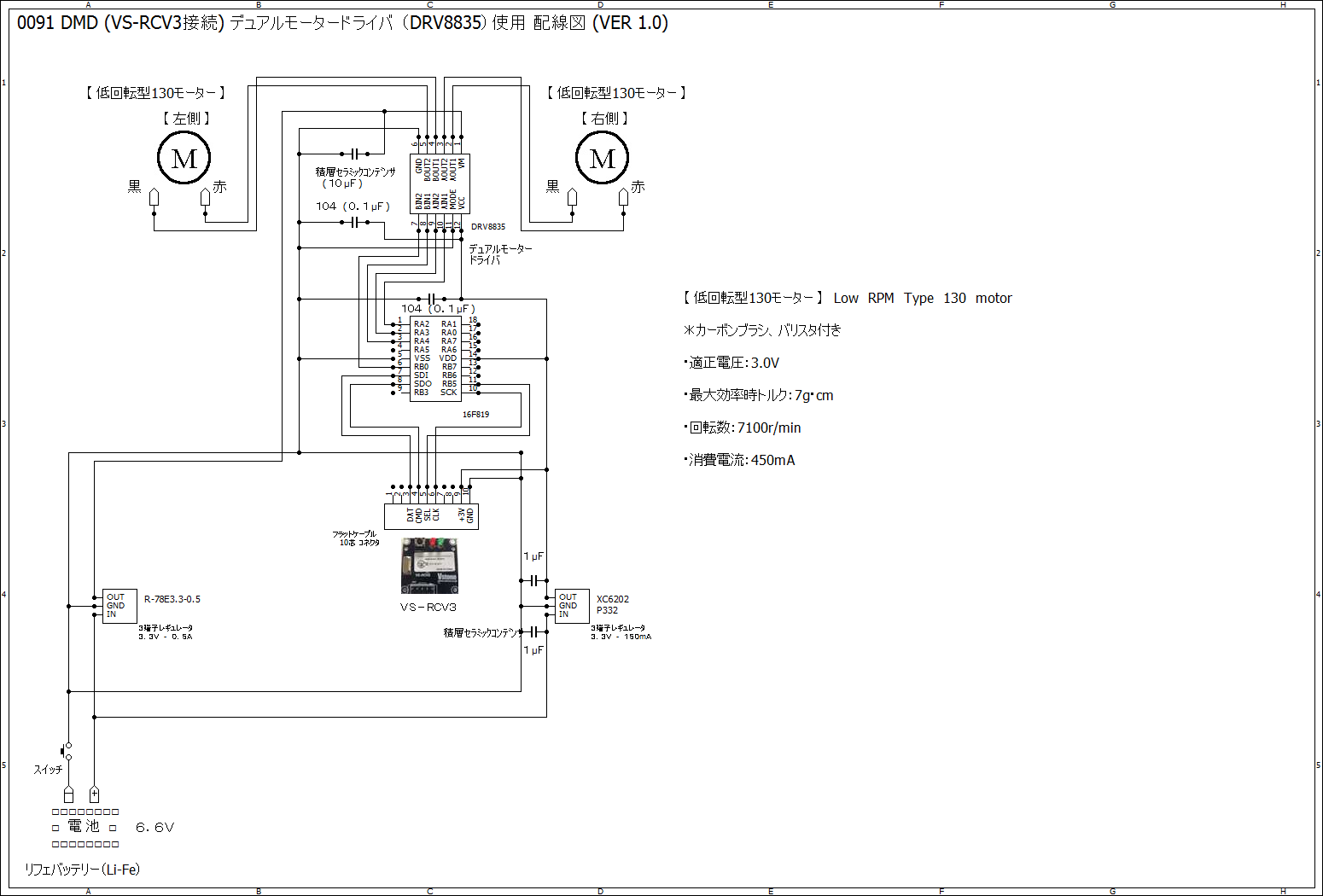Click the left side motor symbol
The height and width of the screenshot is (896, 1323).
click(184, 159)
